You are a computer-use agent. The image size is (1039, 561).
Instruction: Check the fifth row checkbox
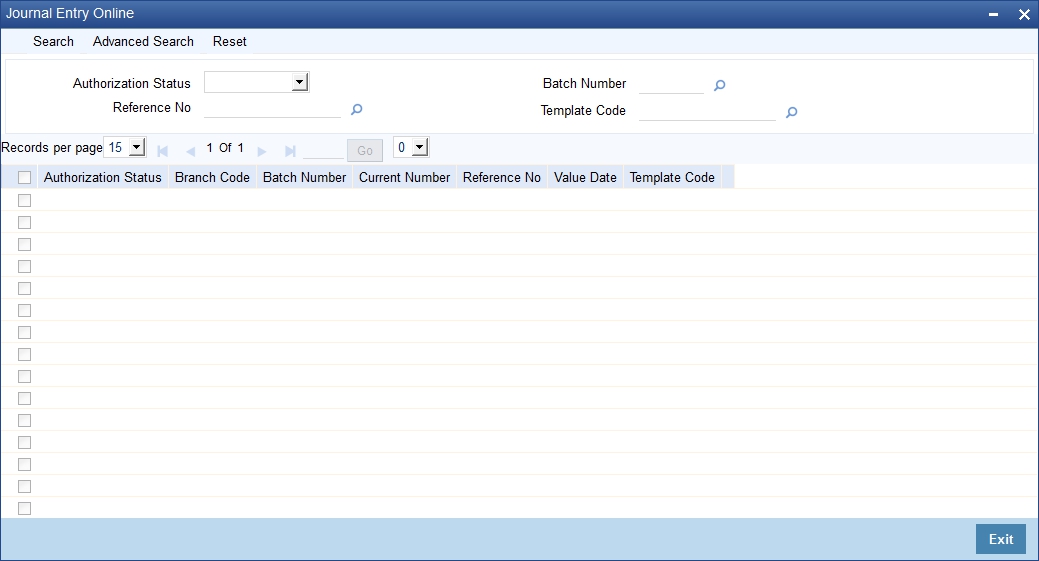tap(25, 288)
